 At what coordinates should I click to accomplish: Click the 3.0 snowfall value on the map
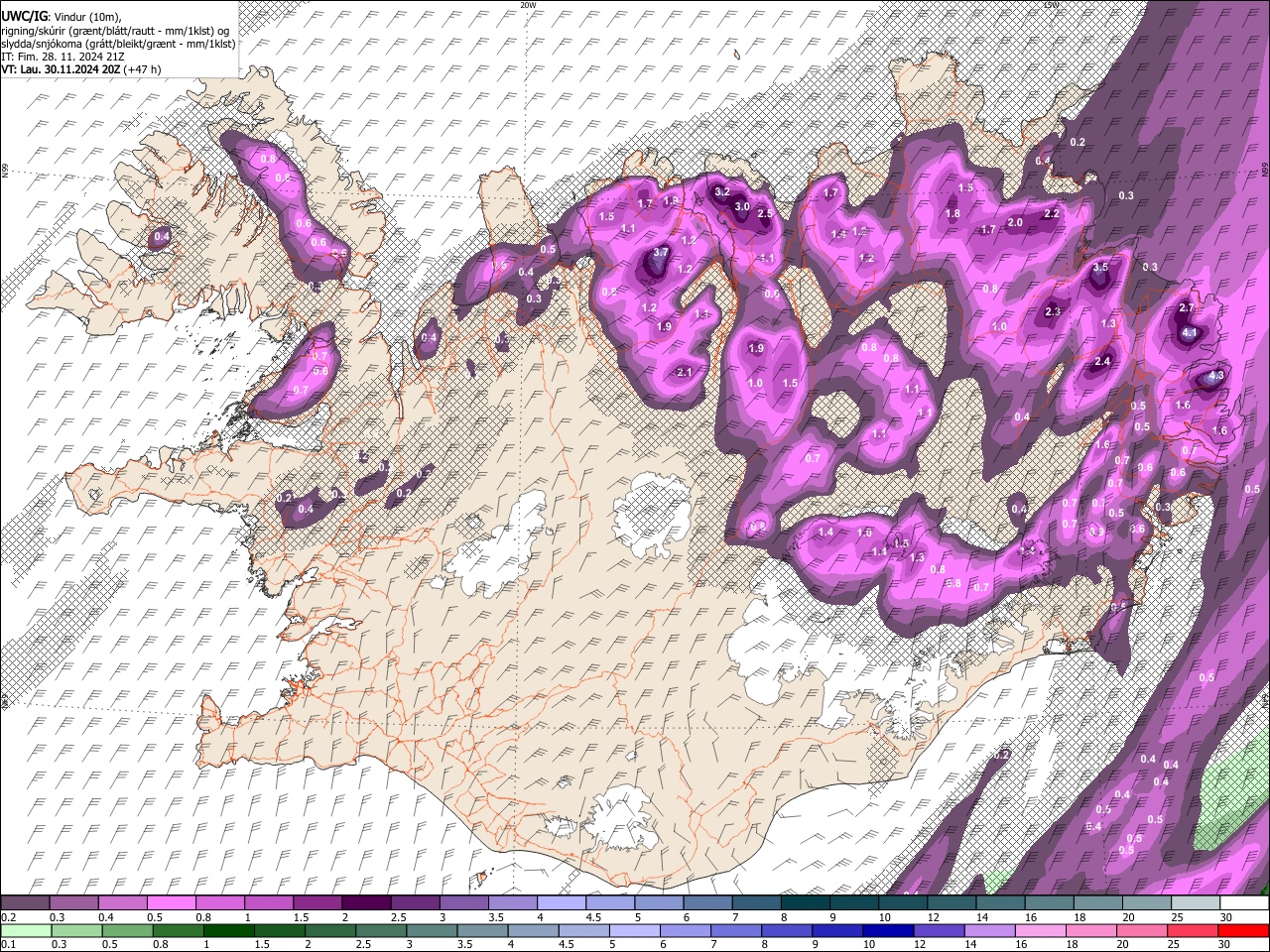[741, 206]
